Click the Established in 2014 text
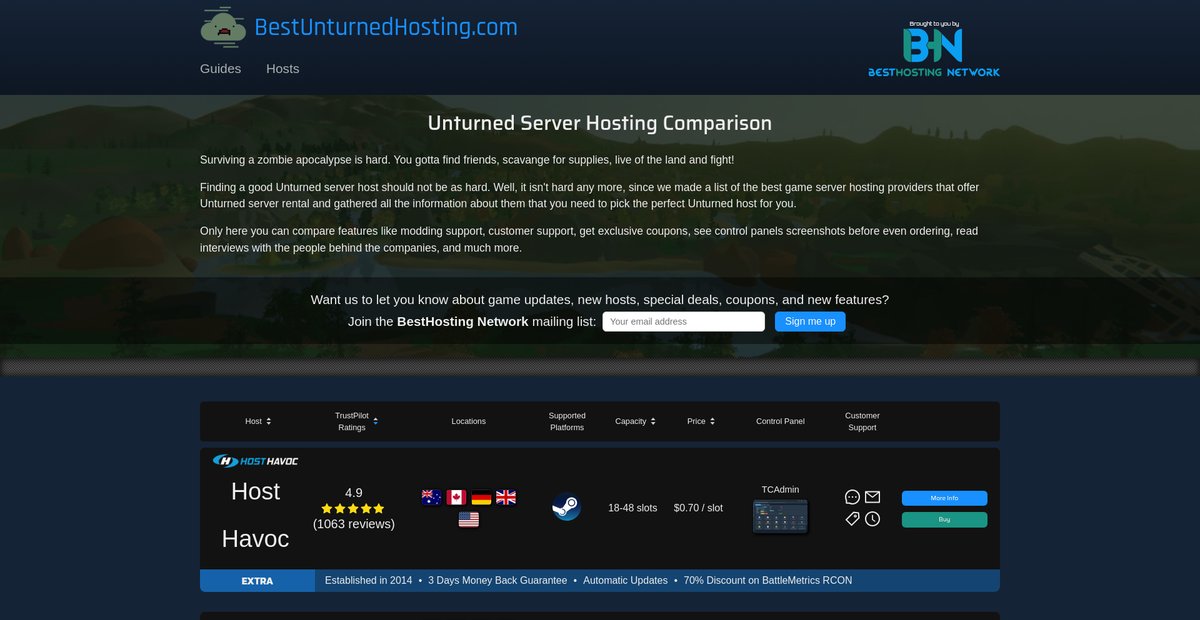Image resolution: width=1200 pixels, height=620 pixels. click(368, 581)
